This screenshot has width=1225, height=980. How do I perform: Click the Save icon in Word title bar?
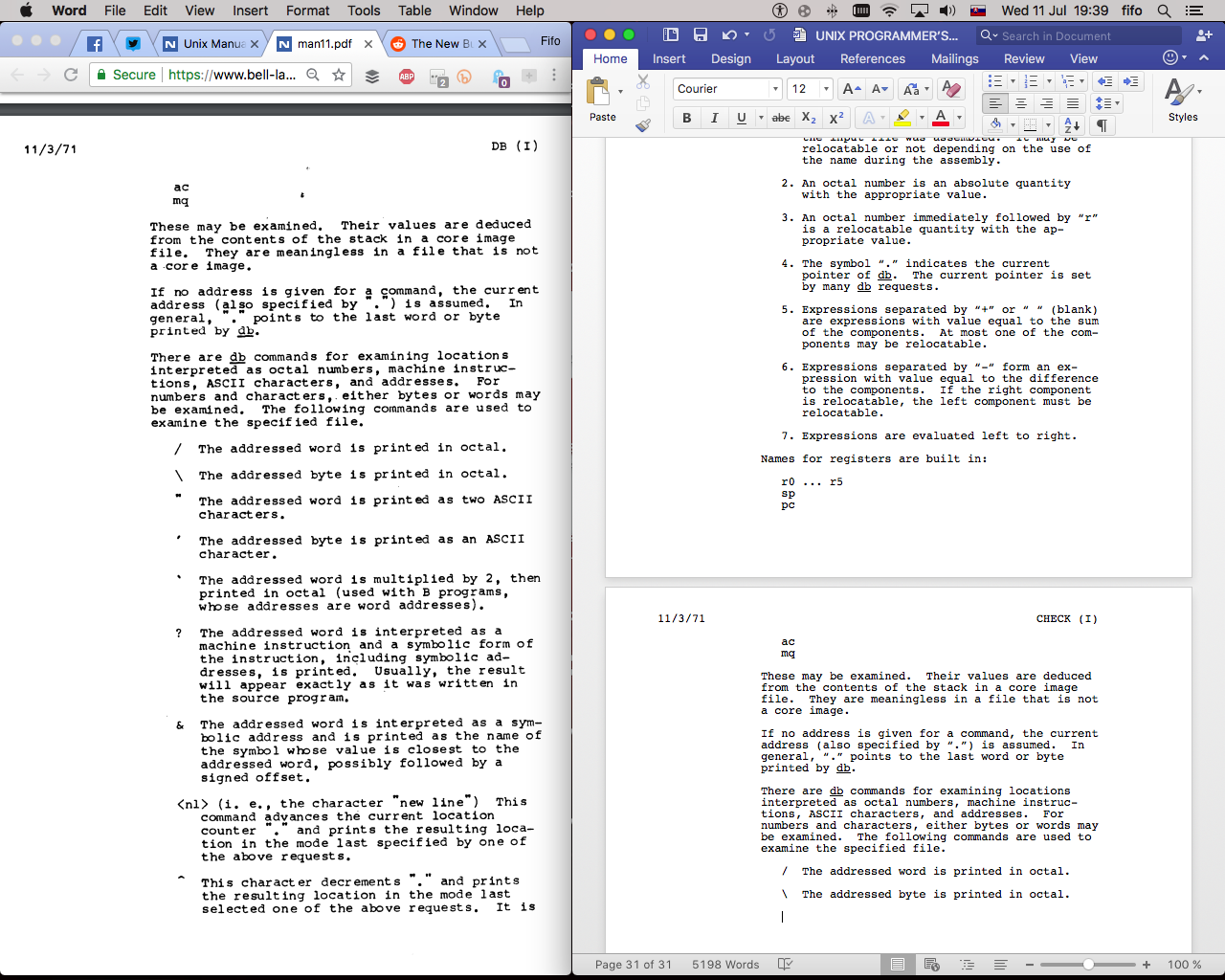click(701, 34)
